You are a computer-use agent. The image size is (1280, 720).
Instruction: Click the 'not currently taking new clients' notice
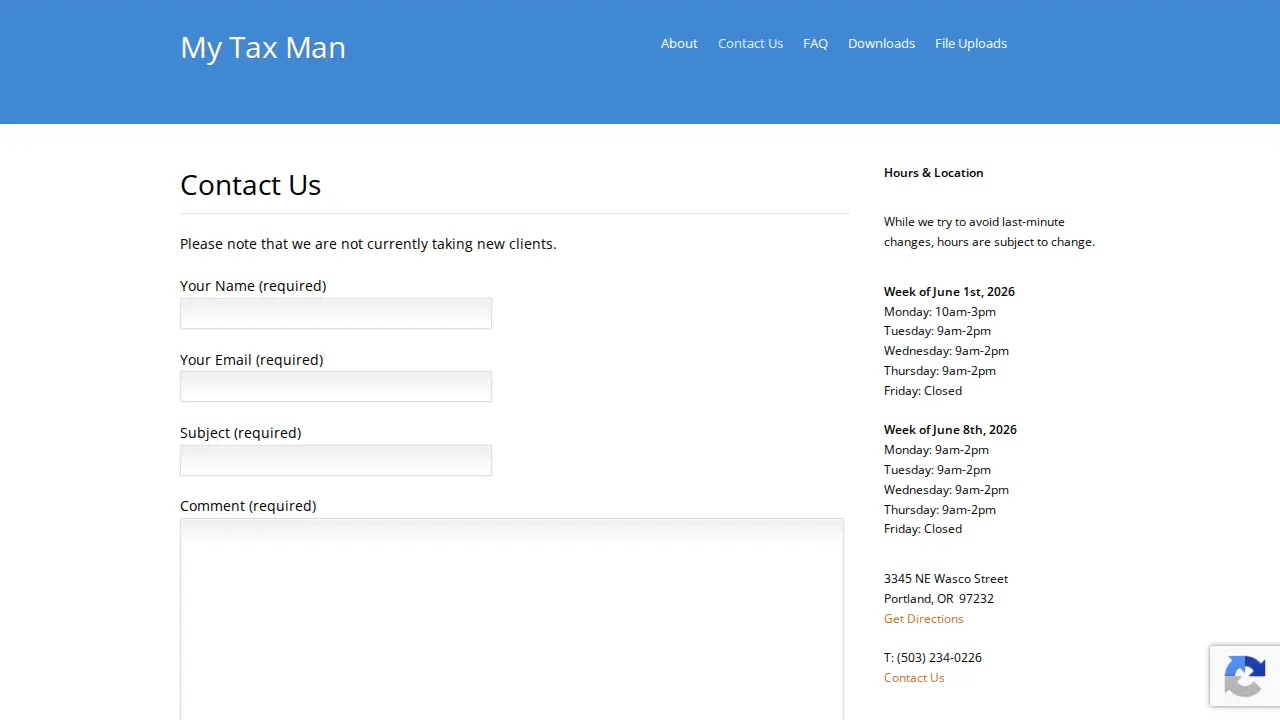tap(368, 243)
